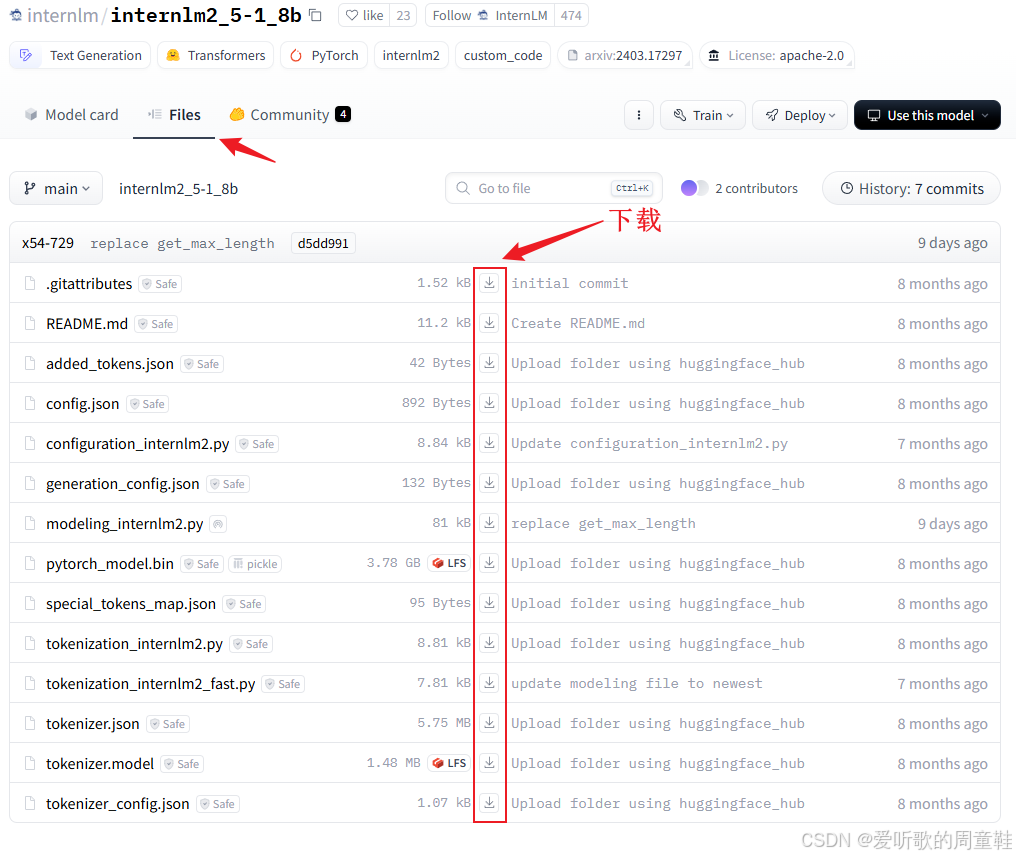Download config.json via its download icon
Viewport: 1016px width, 858px height.
489,403
